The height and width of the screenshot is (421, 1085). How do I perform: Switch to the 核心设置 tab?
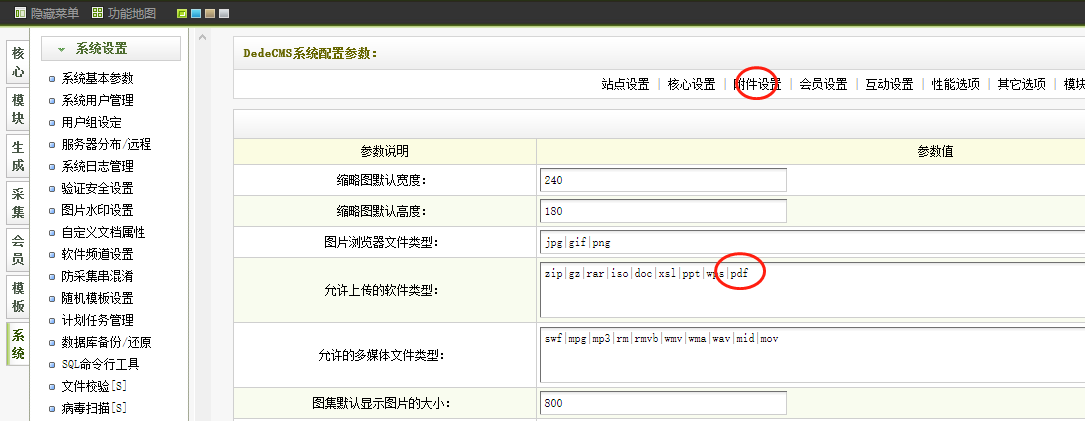point(691,84)
